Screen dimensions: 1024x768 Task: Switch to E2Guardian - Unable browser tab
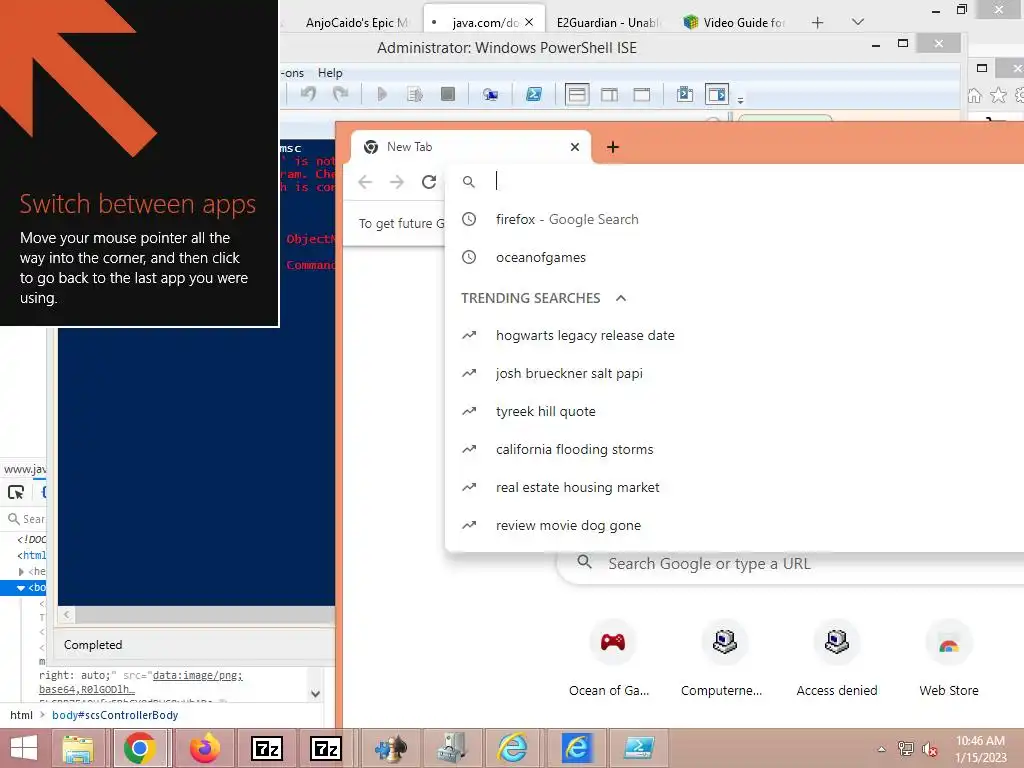coord(607,23)
